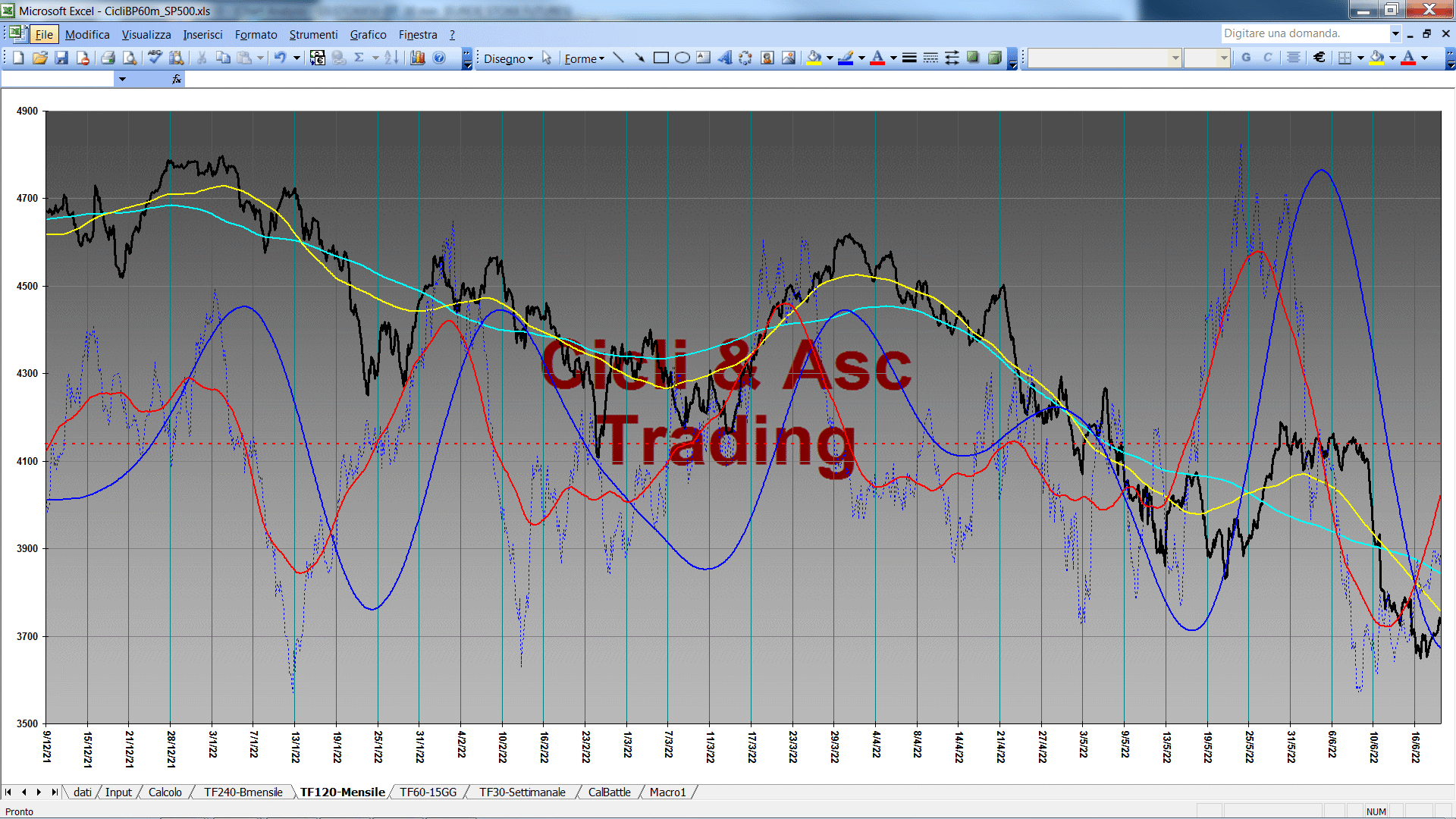Click the Cut scissors icon

click(x=202, y=58)
